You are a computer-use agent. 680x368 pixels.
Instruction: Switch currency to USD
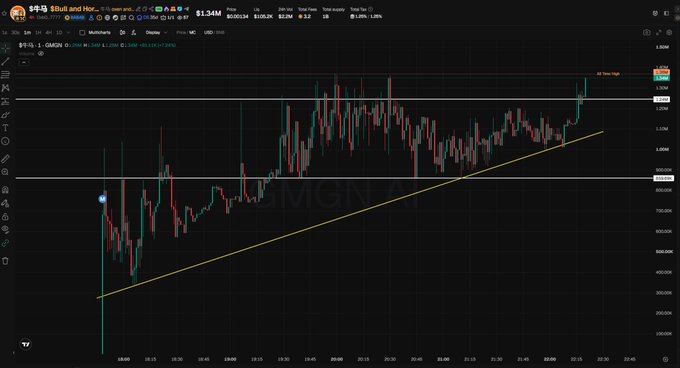point(209,33)
